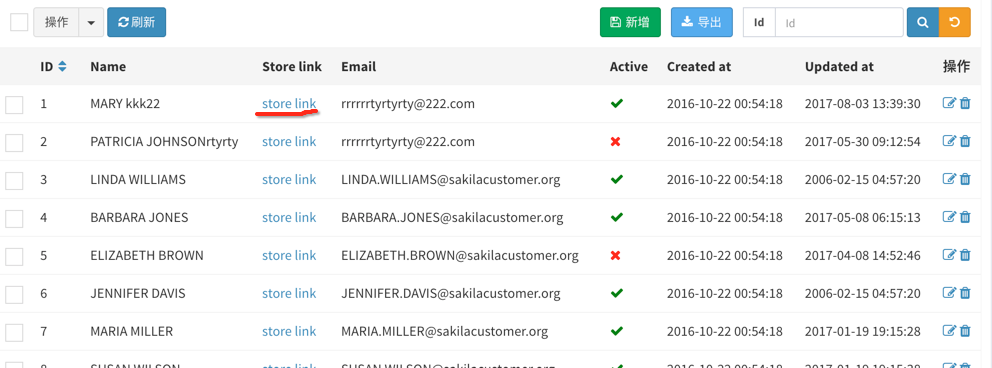This screenshot has height=368, width=992.
Task: Open underlined store link for MARY kkk22
Action: coord(289,104)
